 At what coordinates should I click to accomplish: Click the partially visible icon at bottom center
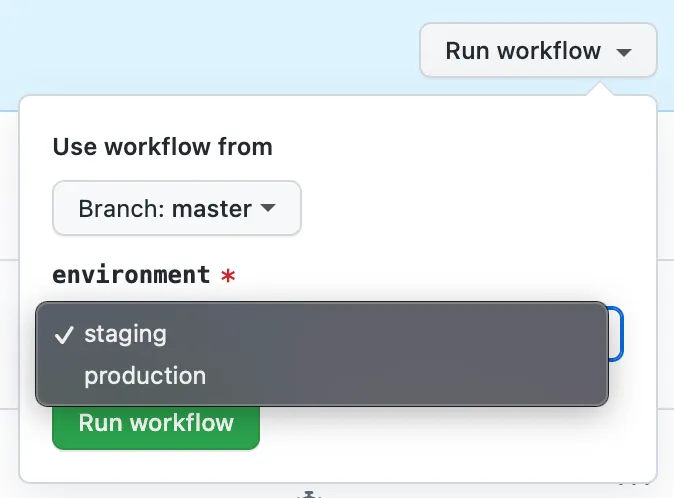pyautogui.click(x=311, y=493)
